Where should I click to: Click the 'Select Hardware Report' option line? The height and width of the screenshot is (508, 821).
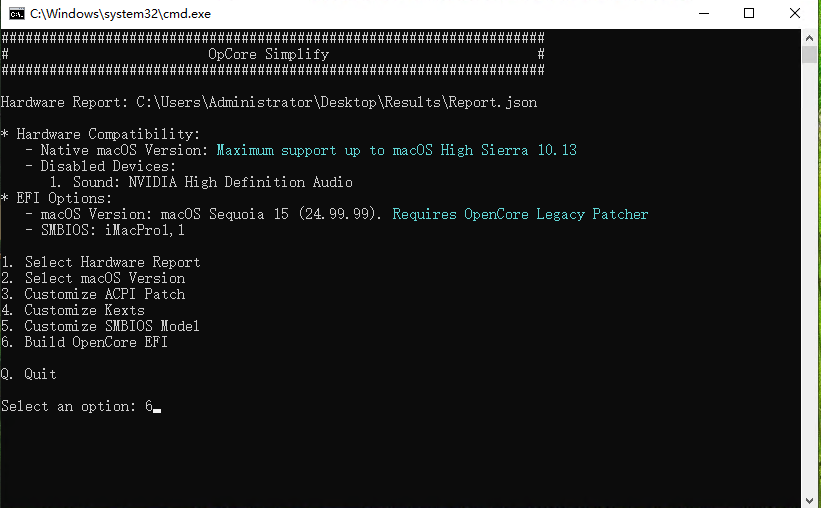click(100, 262)
